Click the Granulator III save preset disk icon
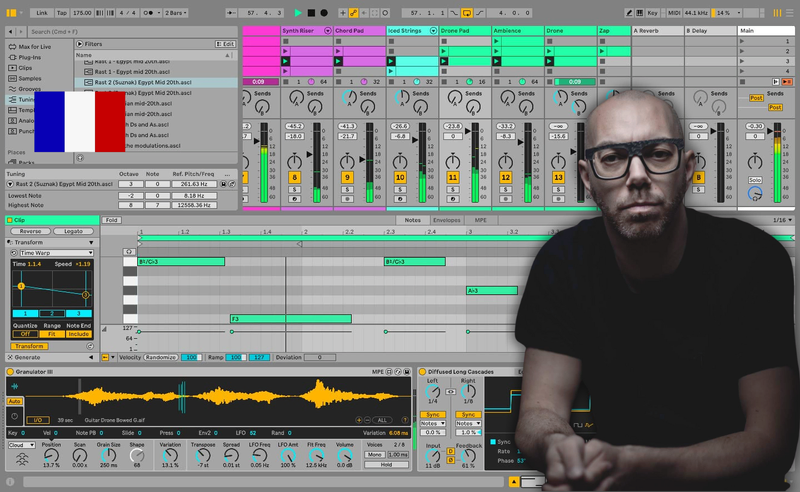800x492 pixels. [x=407, y=372]
